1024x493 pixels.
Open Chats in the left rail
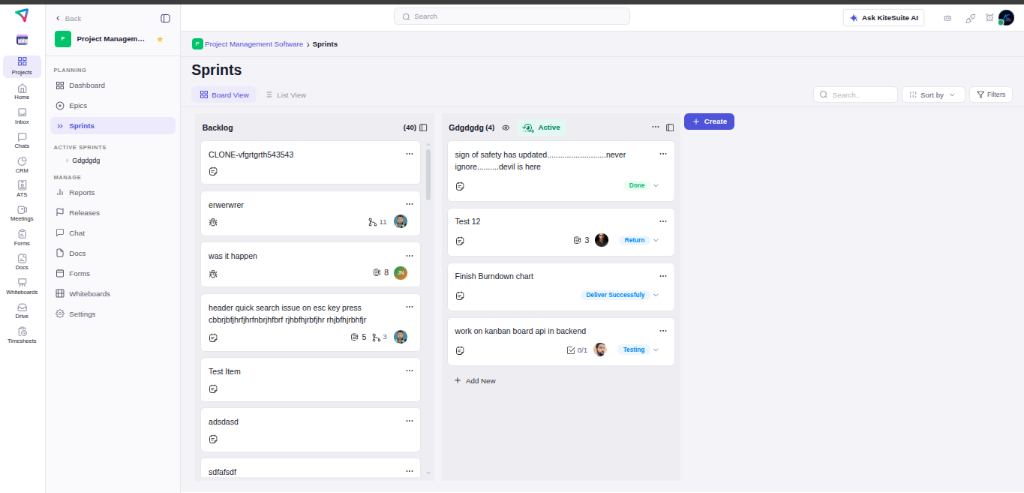click(x=22, y=140)
